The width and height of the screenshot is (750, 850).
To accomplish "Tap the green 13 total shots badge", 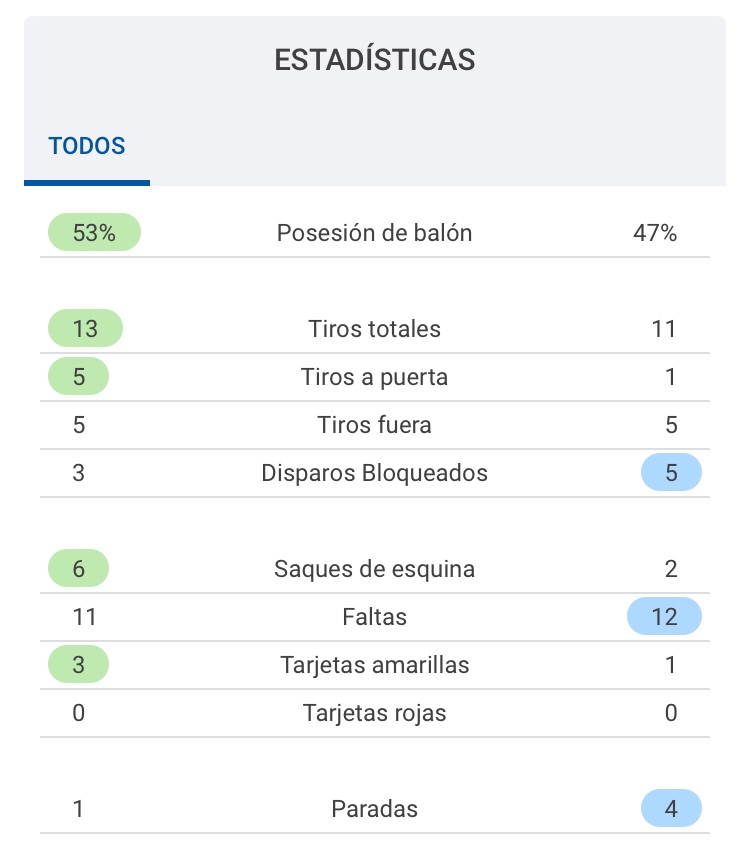I will (85, 329).
